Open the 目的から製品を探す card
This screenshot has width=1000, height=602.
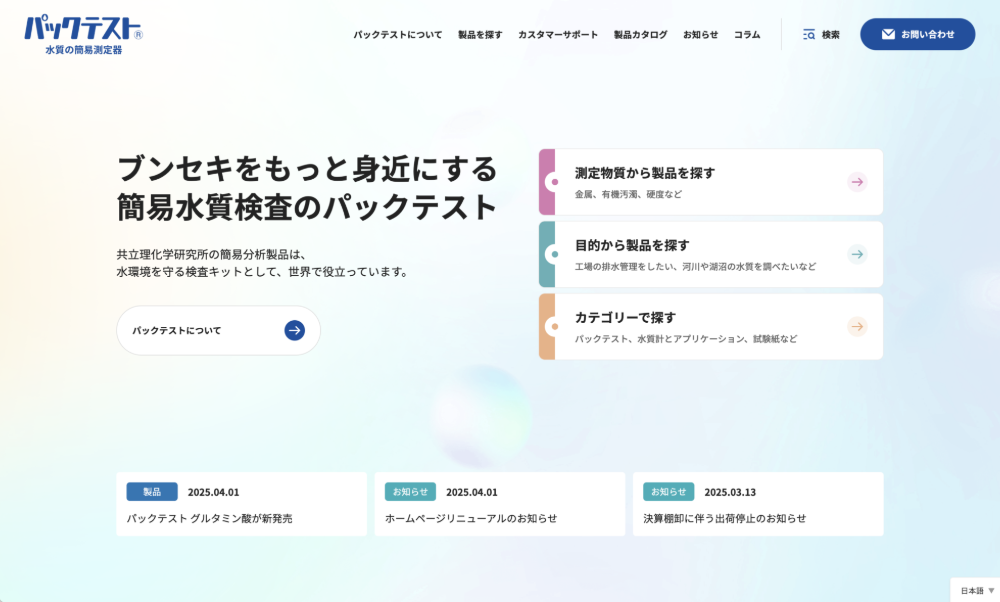(x=710, y=254)
